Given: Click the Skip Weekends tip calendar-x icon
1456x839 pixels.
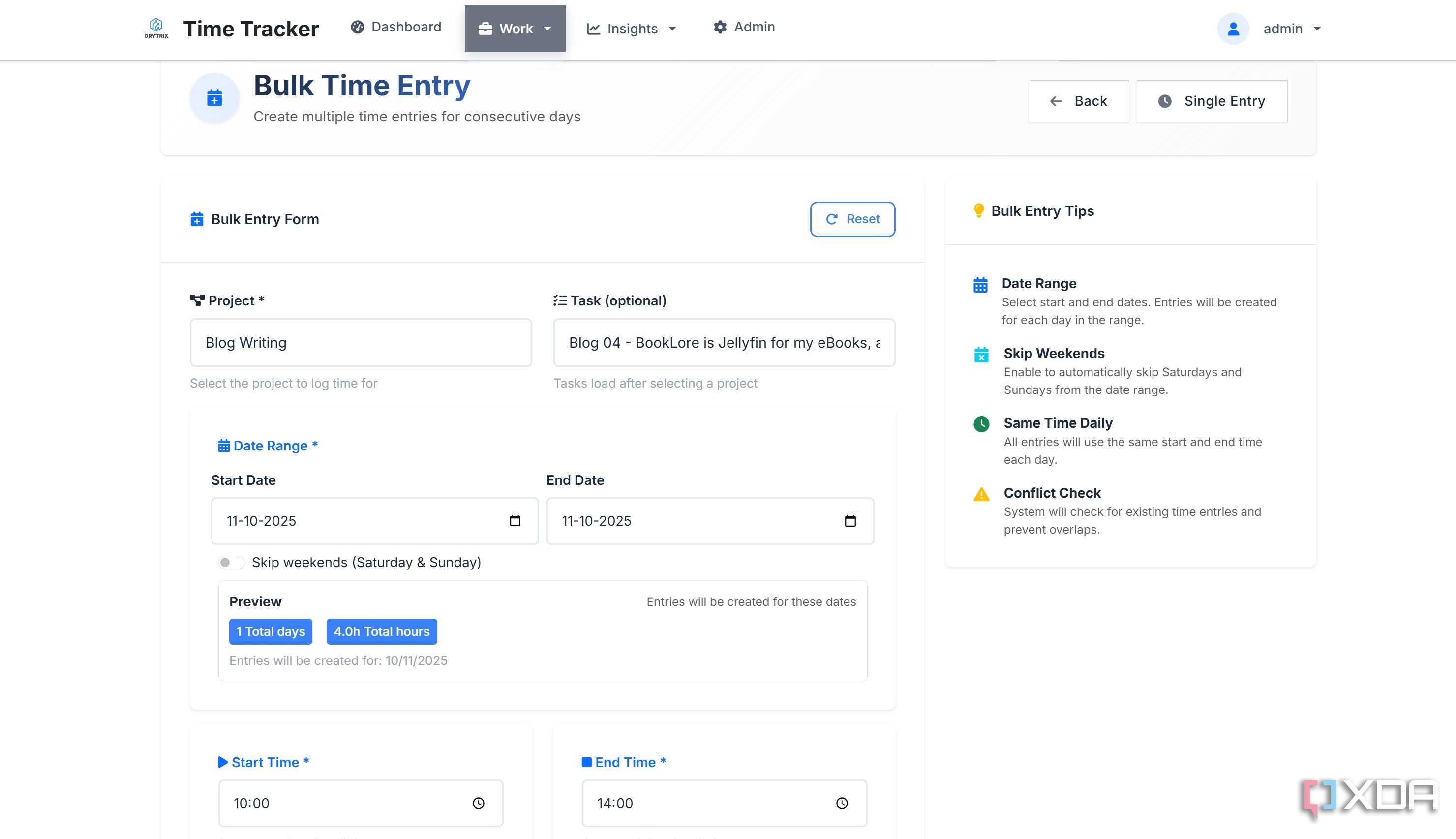Looking at the screenshot, I should [981, 355].
